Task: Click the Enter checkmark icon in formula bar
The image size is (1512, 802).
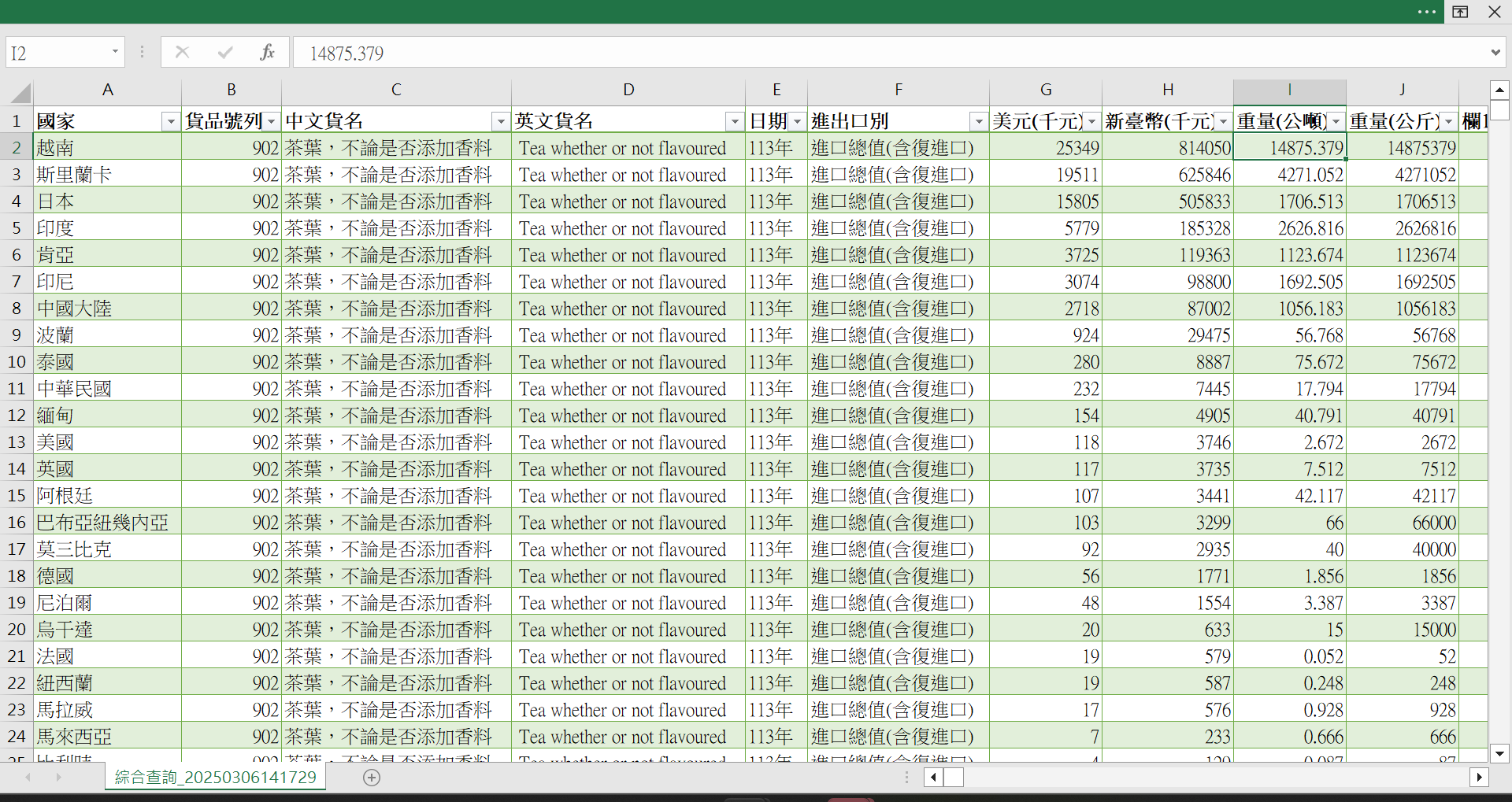Action: point(225,53)
